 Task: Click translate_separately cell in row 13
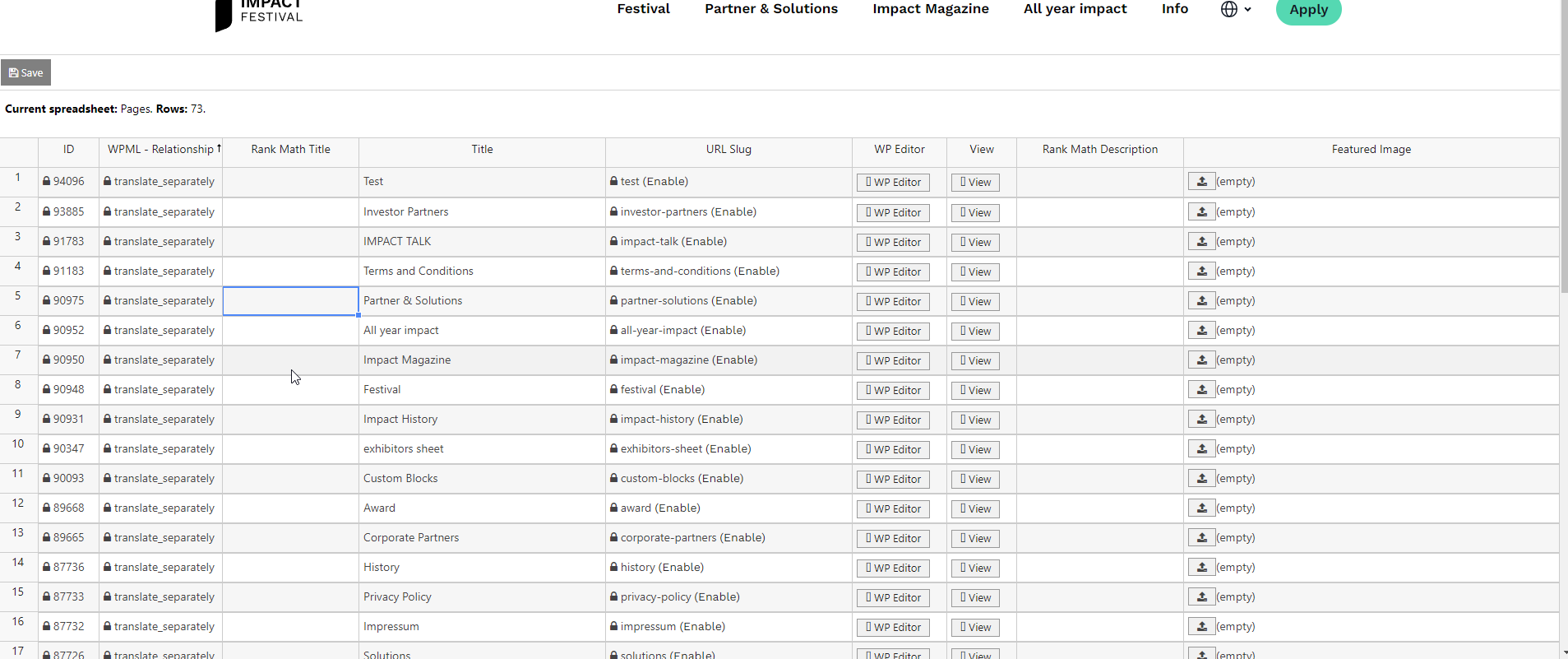[161, 538]
